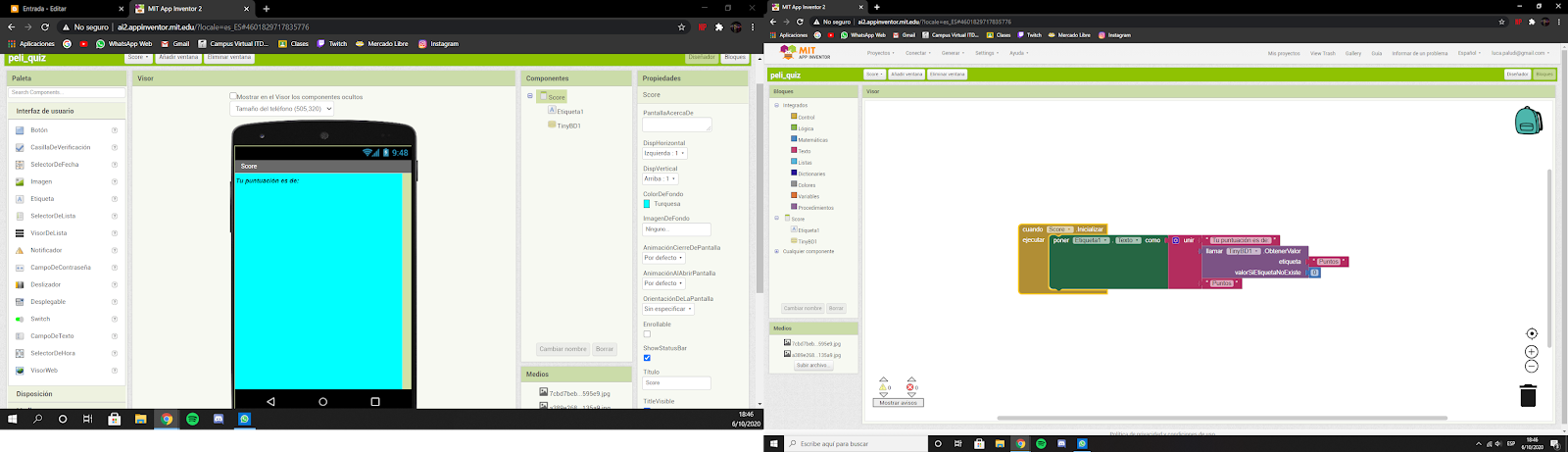The image size is (1568, 452).
Task: Select Desplegable in the palette
Action: click(46, 302)
